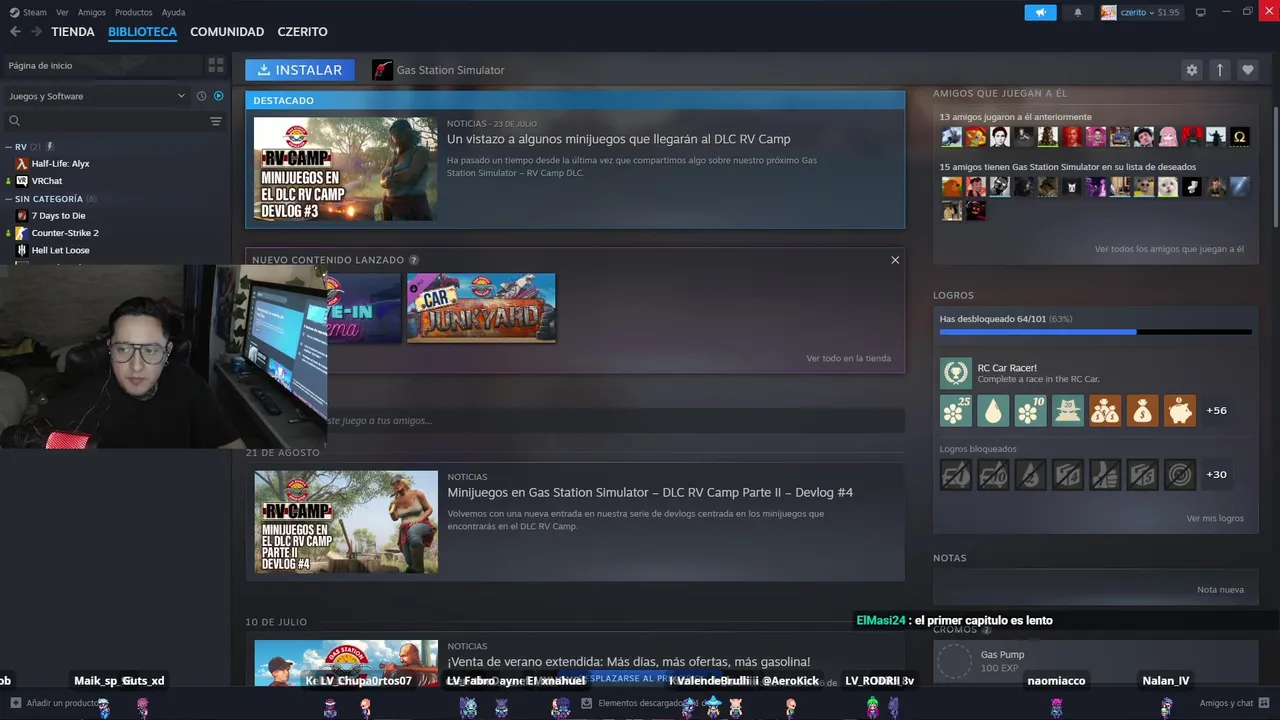Go back with the left navigation arrow
This screenshot has height=720, width=1280.
click(x=15, y=32)
